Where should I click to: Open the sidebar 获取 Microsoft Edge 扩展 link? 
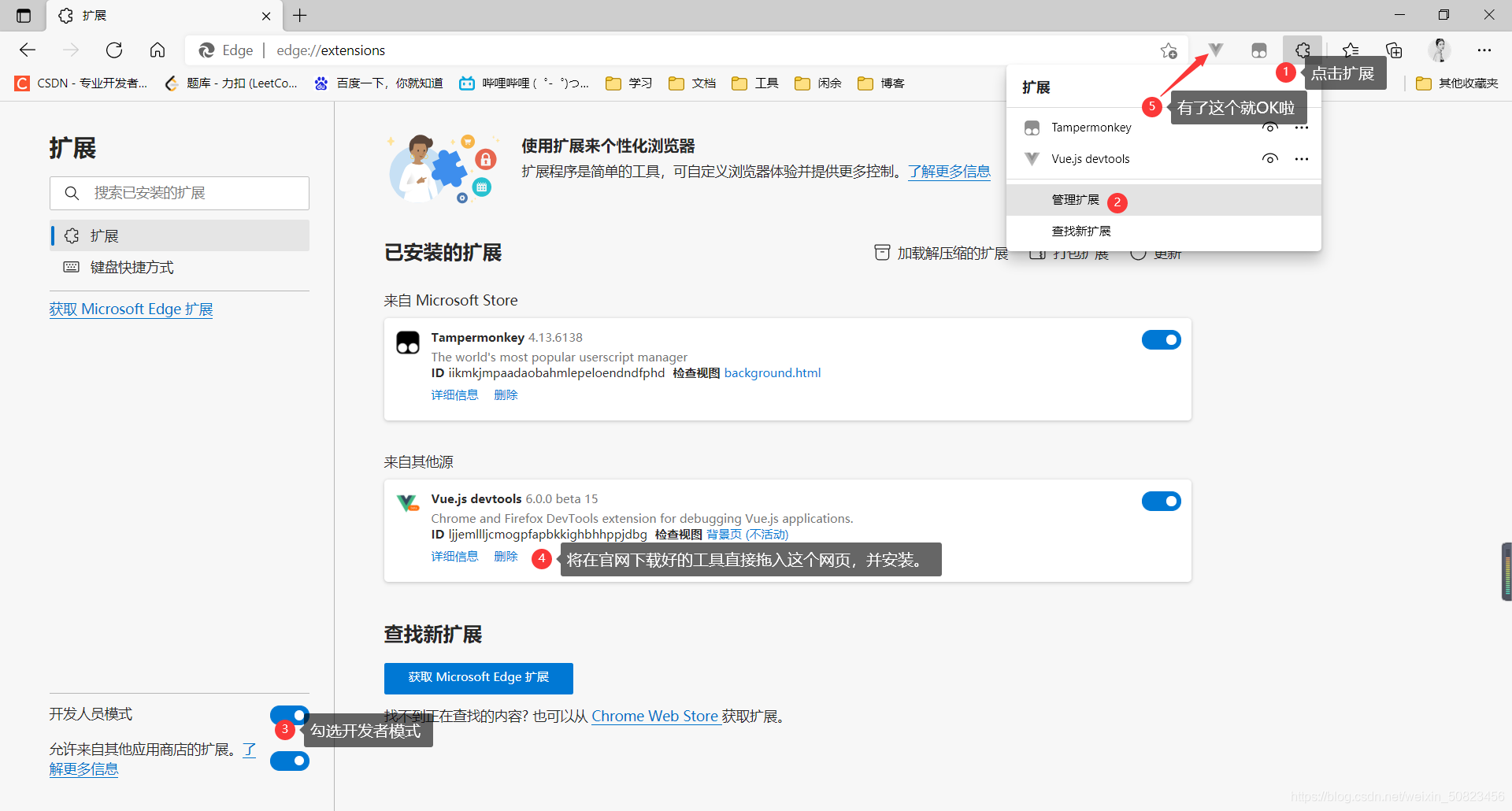point(131,309)
